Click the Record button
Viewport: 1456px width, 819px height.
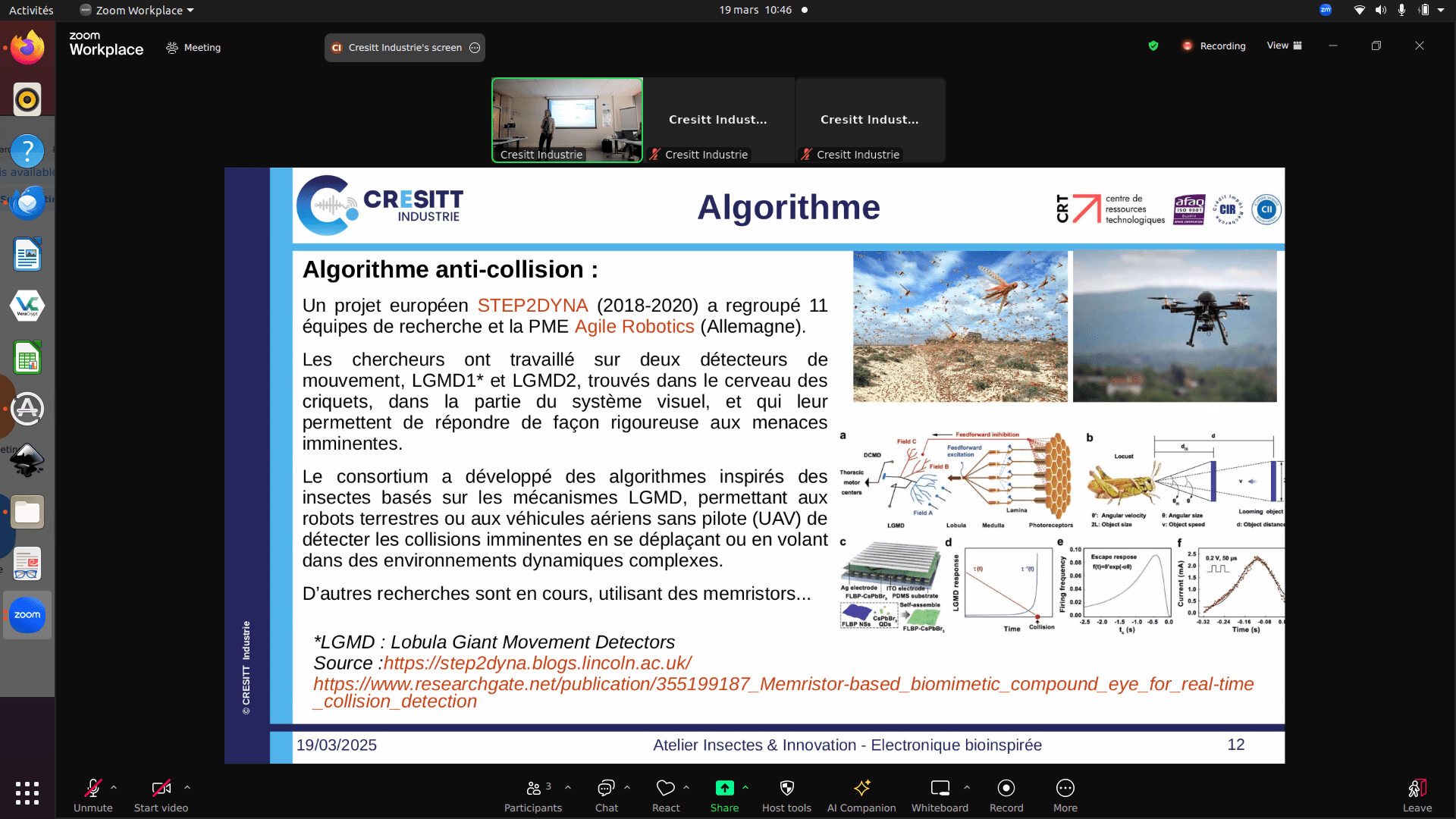click(1006, 795)
